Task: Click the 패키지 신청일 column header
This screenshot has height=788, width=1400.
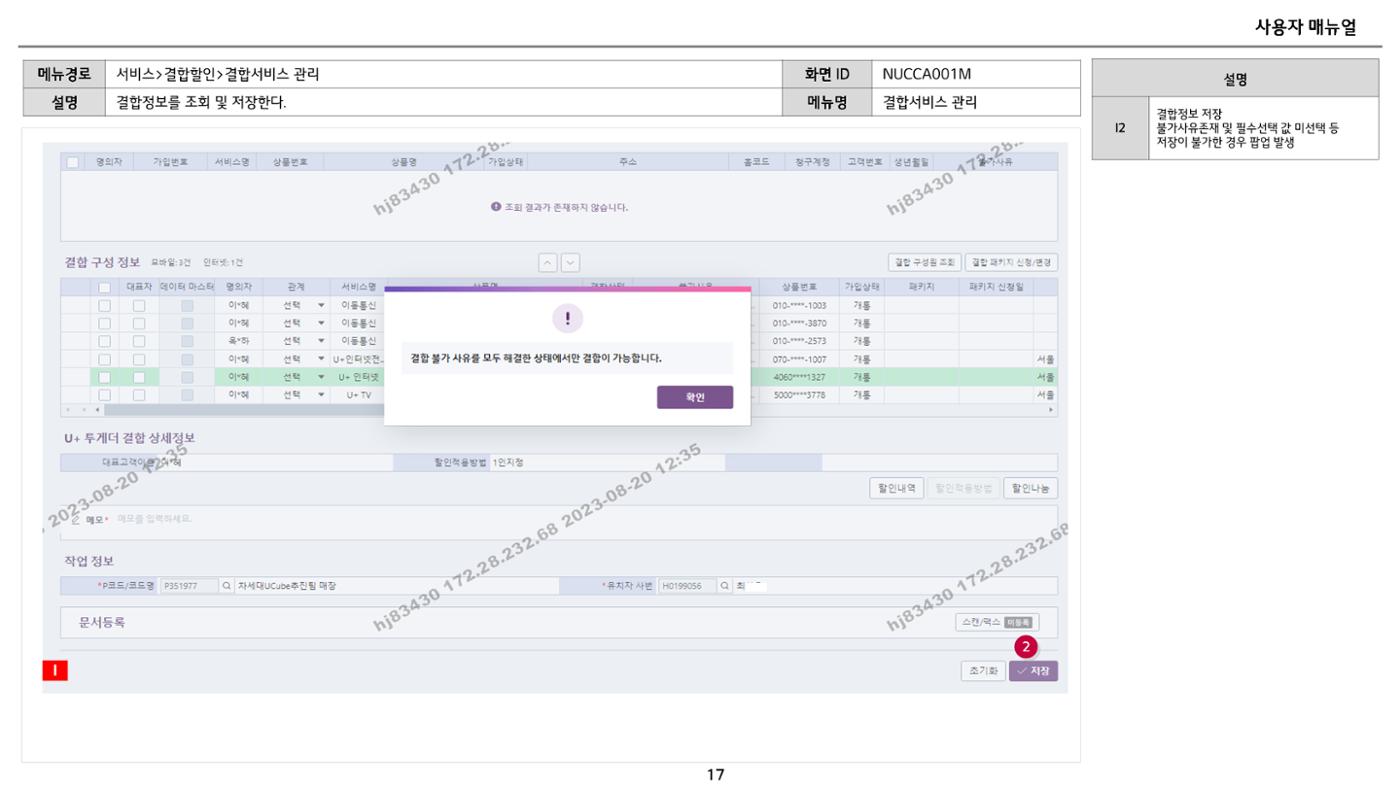Action: point(996,286)
